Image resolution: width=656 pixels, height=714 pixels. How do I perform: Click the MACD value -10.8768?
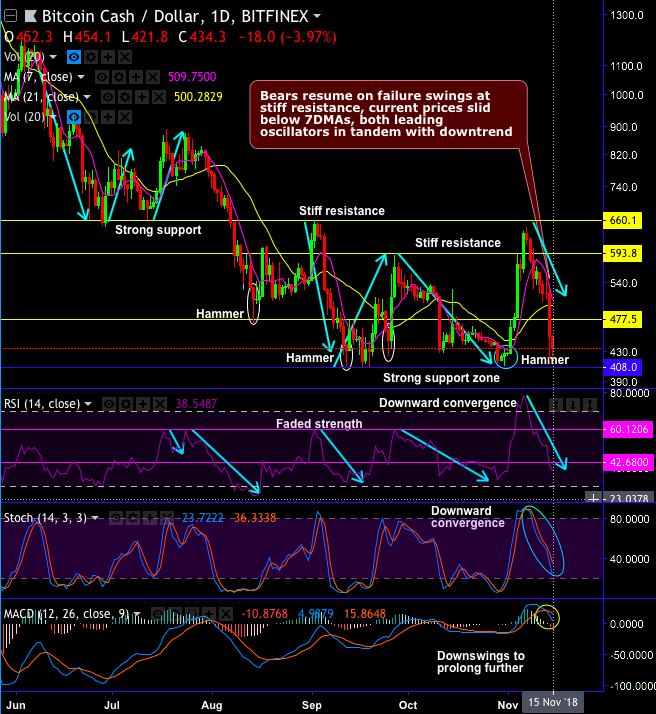pyautogui.click(x=264, y=614)
